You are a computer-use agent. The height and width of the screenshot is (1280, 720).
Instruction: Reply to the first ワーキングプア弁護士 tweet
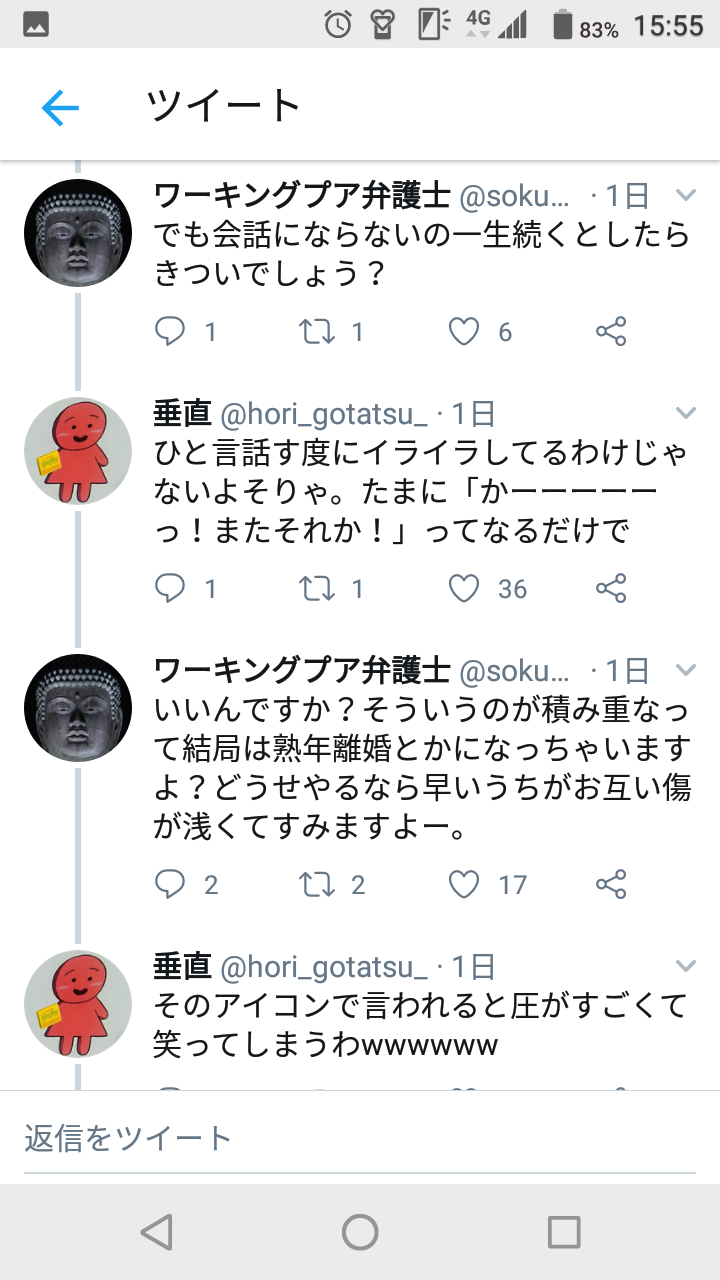coord(171,331)
